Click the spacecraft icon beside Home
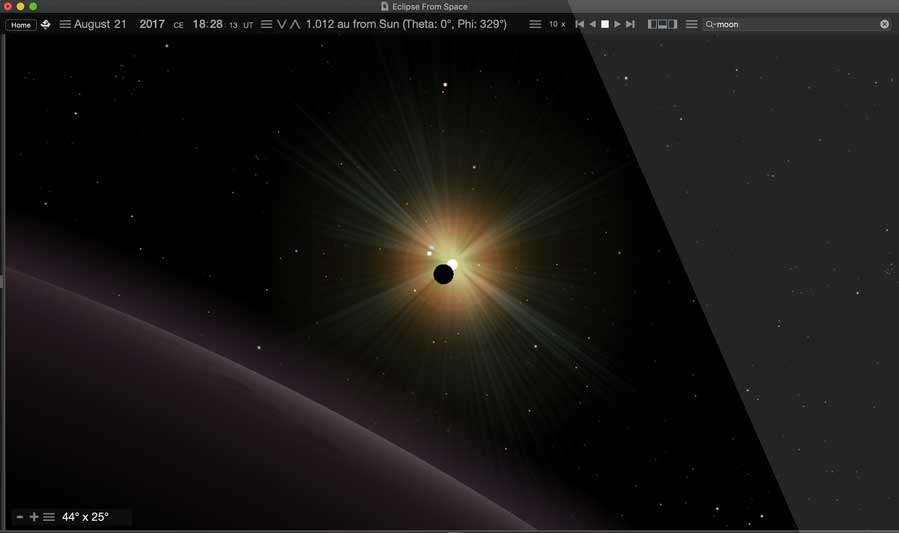 pos(46,24)
